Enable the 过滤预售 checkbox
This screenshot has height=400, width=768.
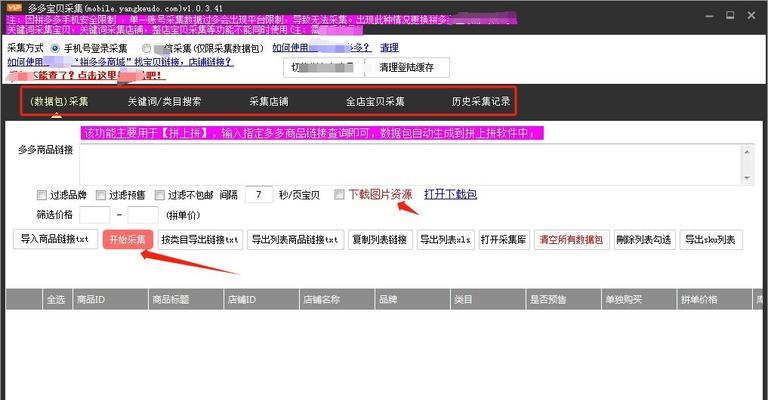[x=100, y=195]
